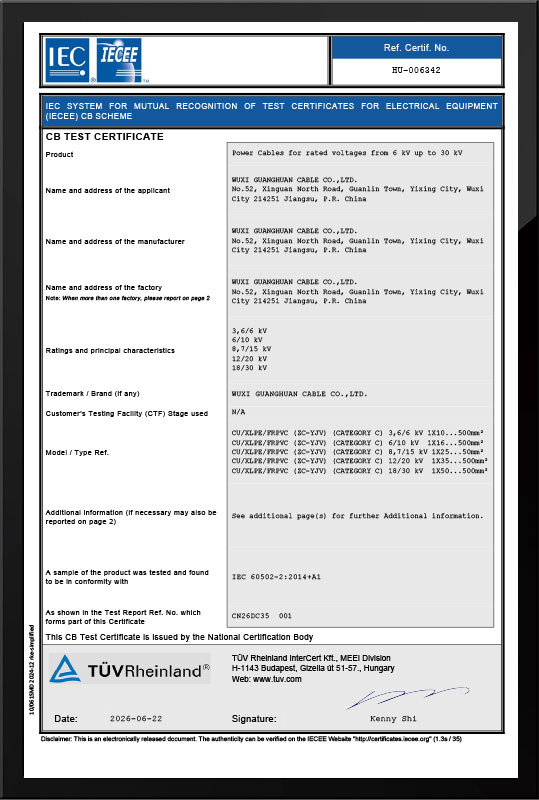The width and height of the screenshot is (539, 800).
Task: Select test report number CN26DC35 001
Action: 262,616
